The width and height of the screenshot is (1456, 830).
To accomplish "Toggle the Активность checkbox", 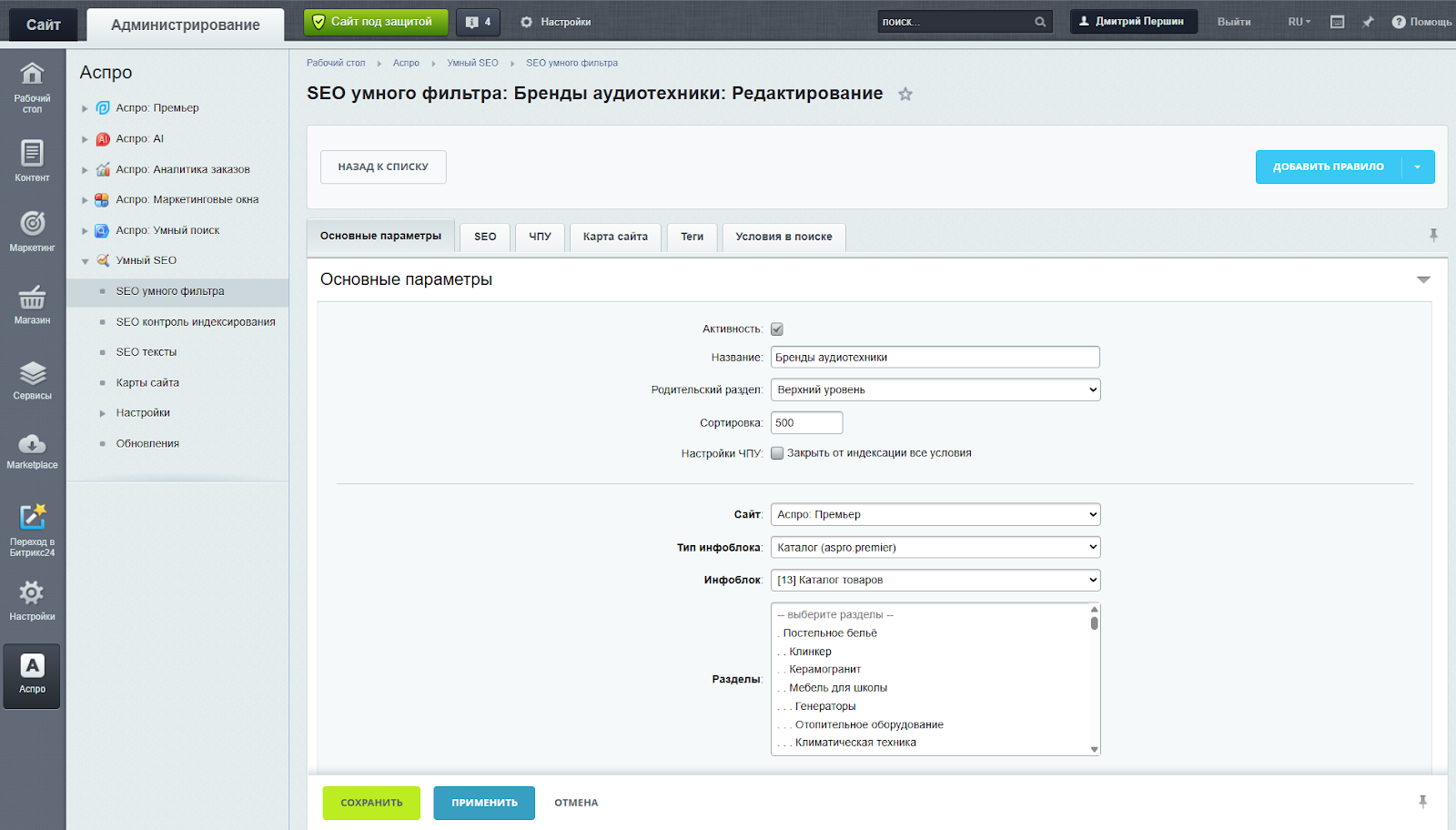I will [x=777, y=329].
